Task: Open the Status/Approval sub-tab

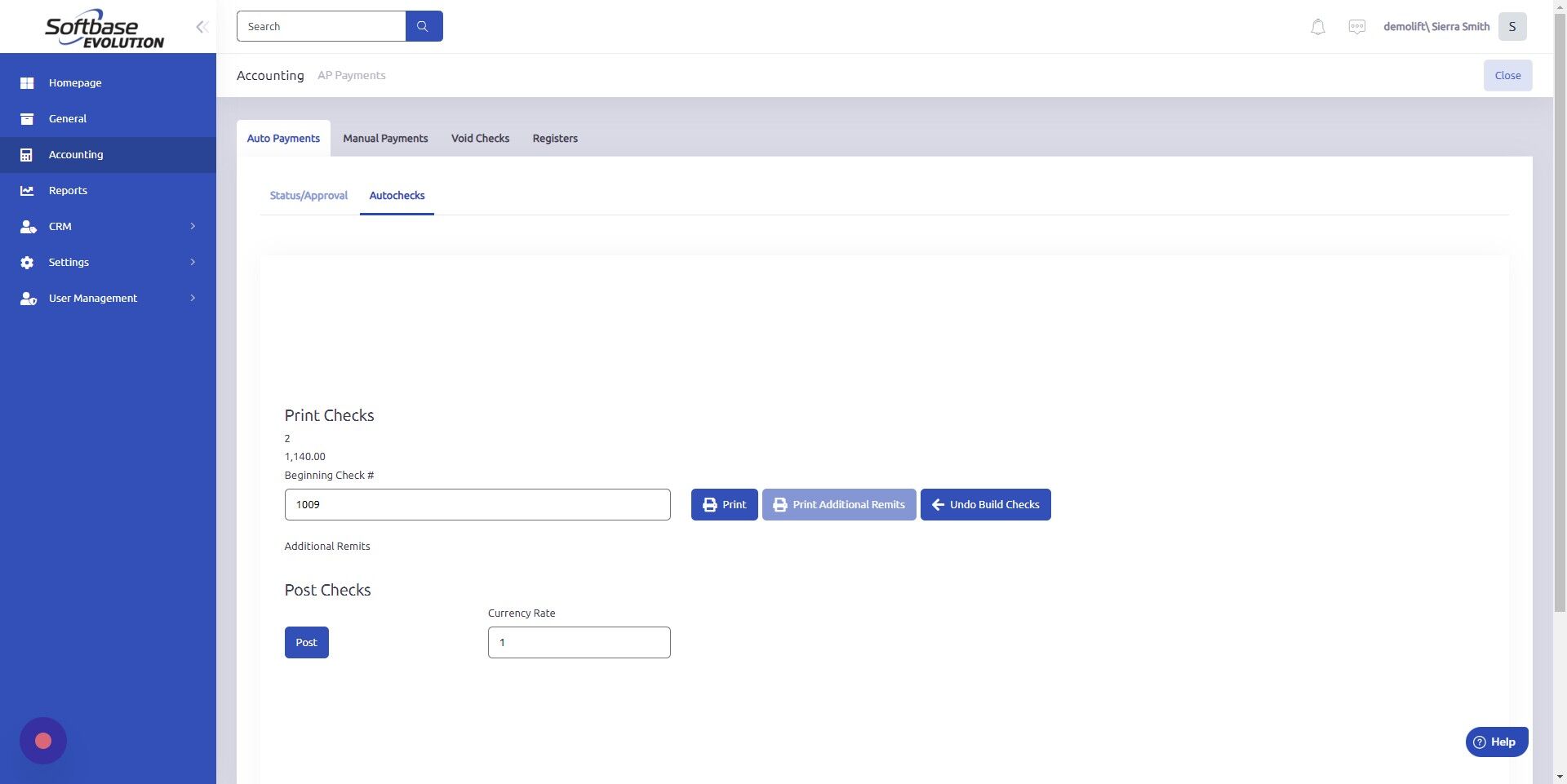Action: tap(308, 195)
